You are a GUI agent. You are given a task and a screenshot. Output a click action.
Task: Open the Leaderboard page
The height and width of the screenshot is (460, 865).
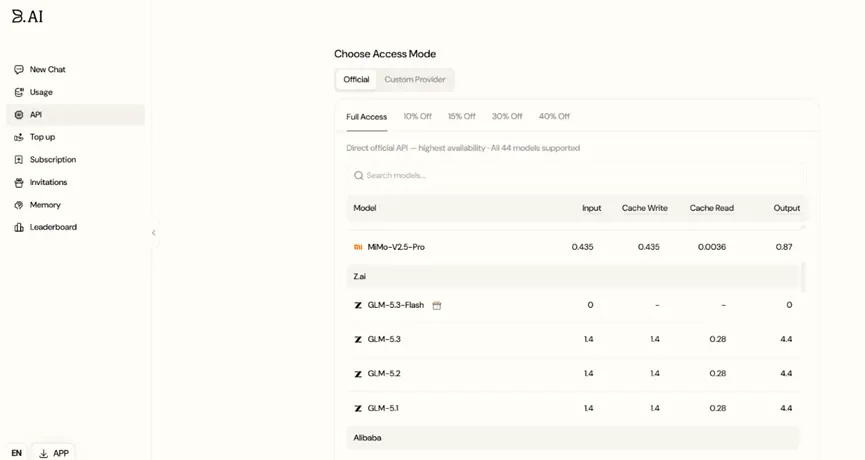(76, 227)
